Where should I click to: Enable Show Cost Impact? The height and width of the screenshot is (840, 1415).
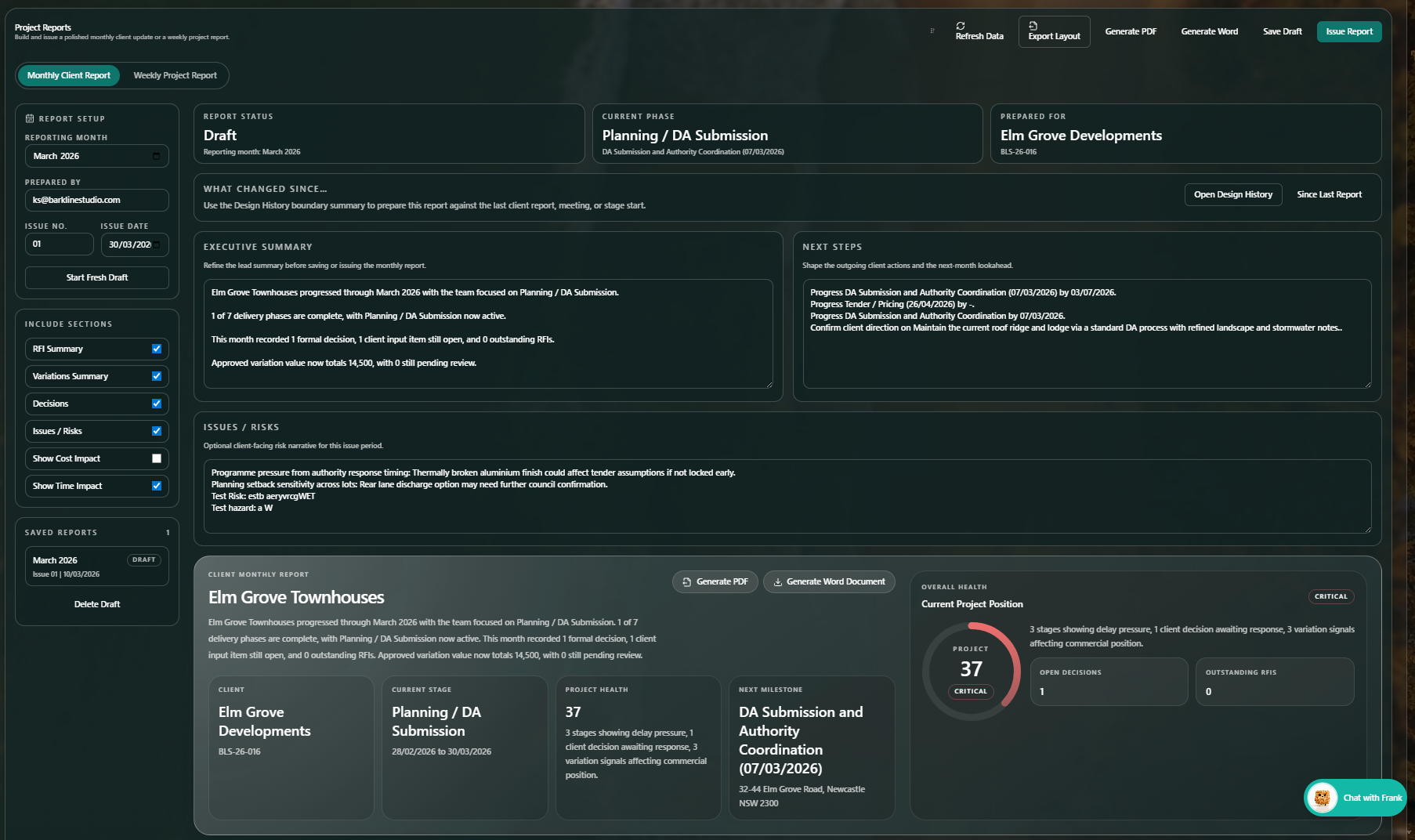click(157, 458)
